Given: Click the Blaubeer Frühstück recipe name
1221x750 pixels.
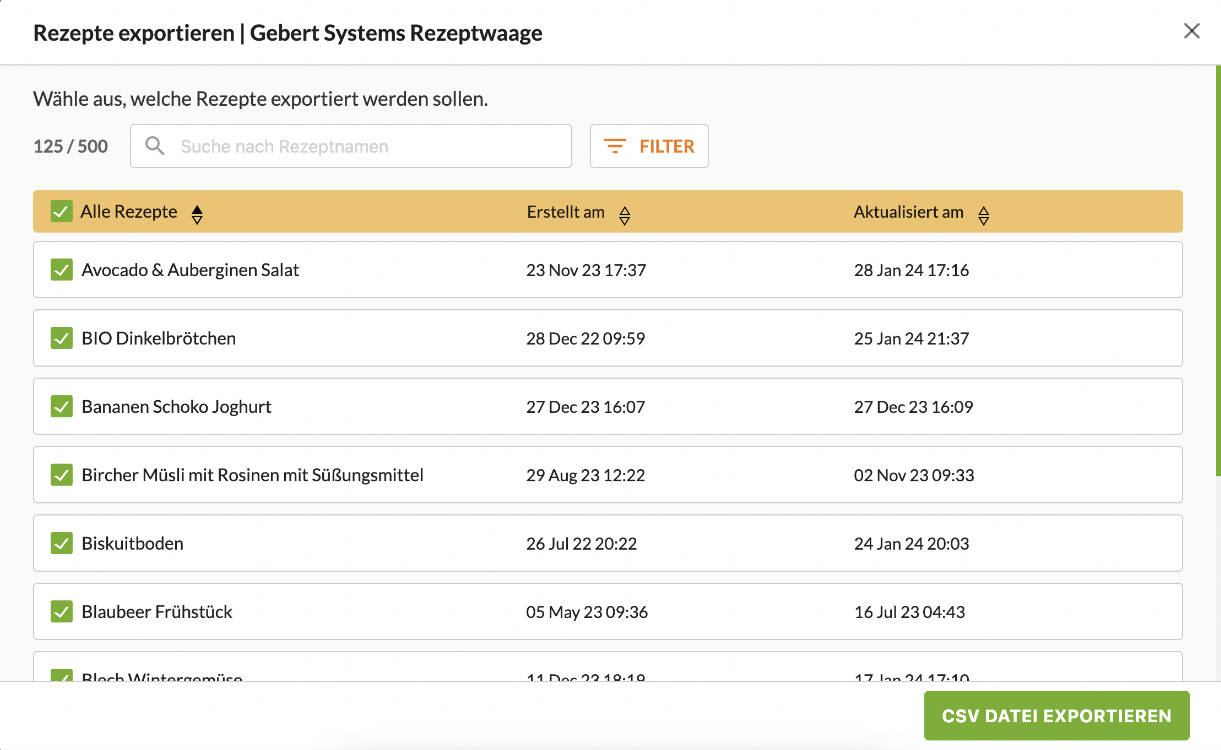Looking at the screenshot, I should (x=157, y=612).
